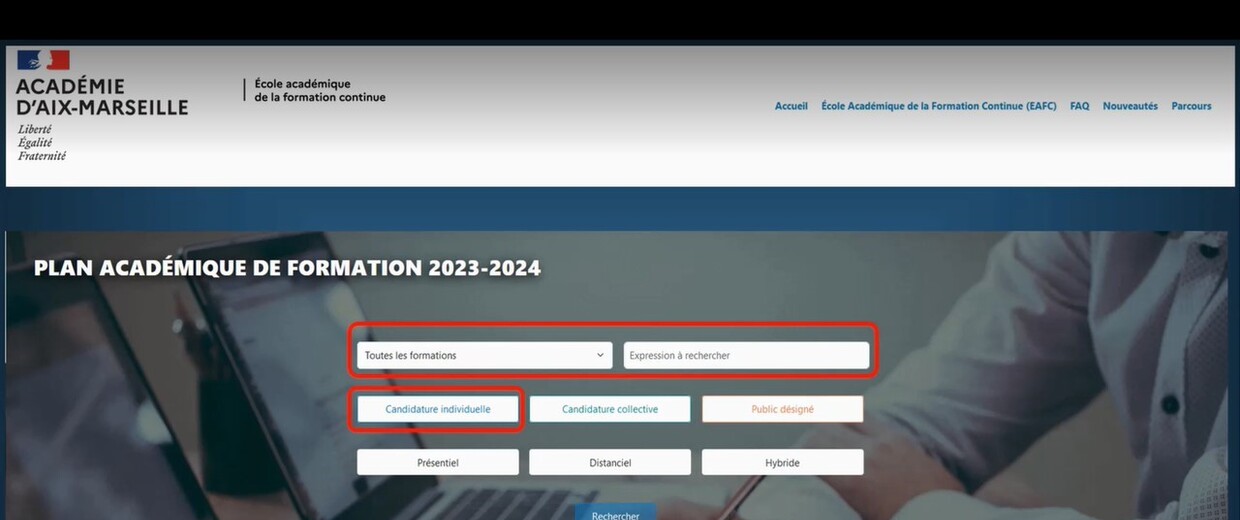The height and width of the screenshot is (520, 1240).
Task: Toggle the Hybride format filter
Action: 783,462
